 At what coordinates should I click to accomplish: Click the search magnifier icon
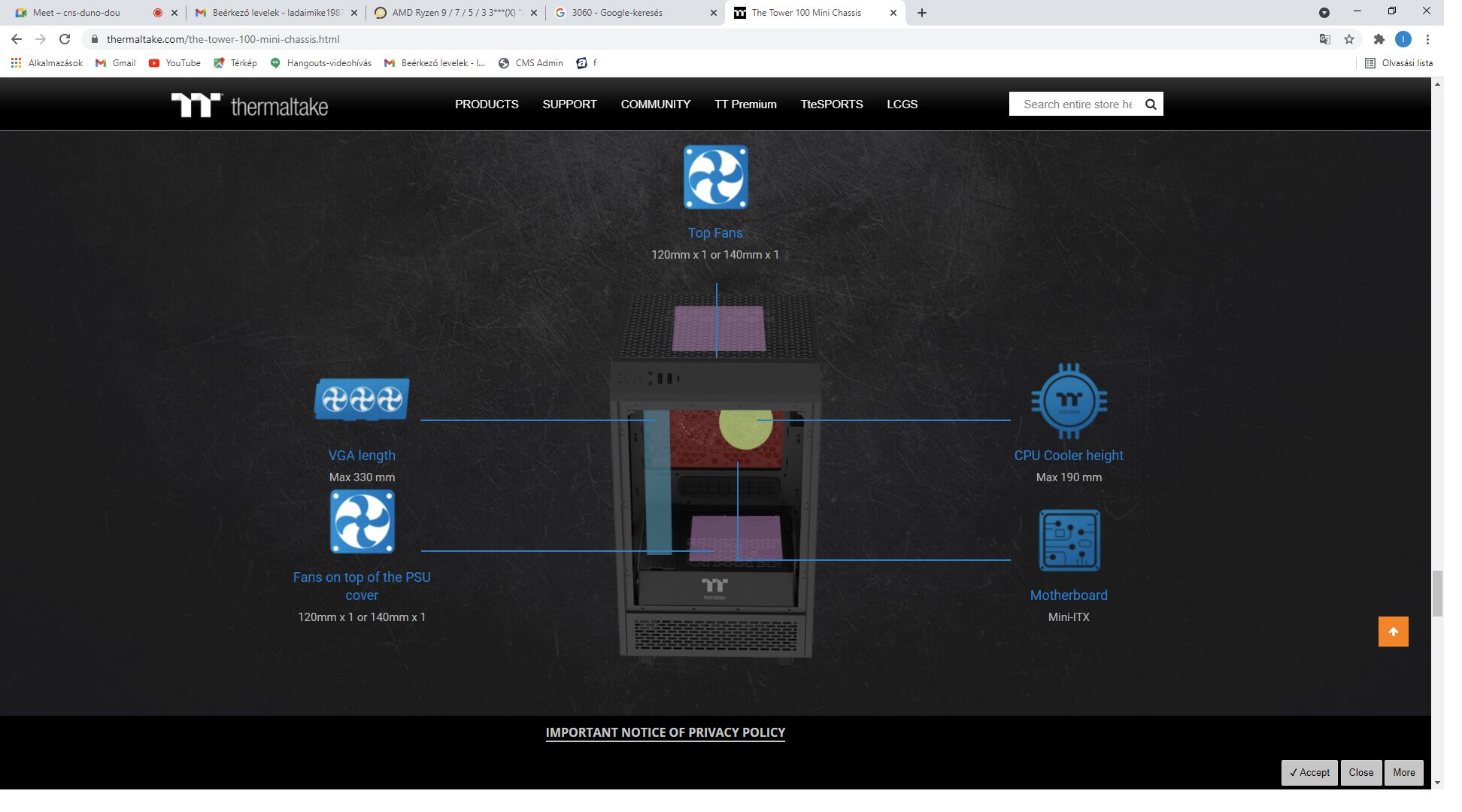point(1150,105)
